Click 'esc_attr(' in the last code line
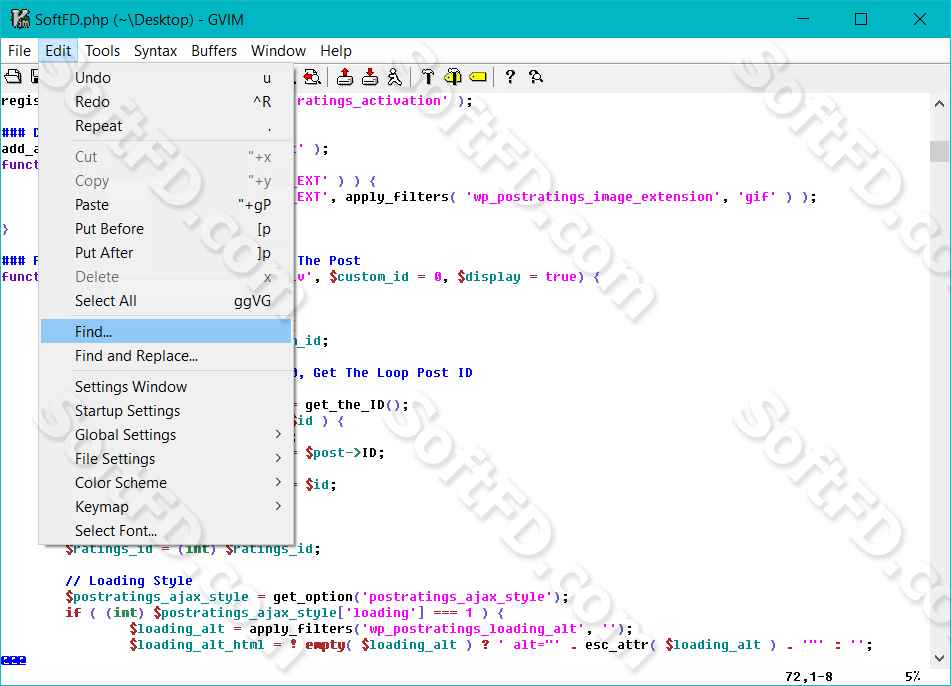Viewport: 951px width, 686px height. pos(620,645)
